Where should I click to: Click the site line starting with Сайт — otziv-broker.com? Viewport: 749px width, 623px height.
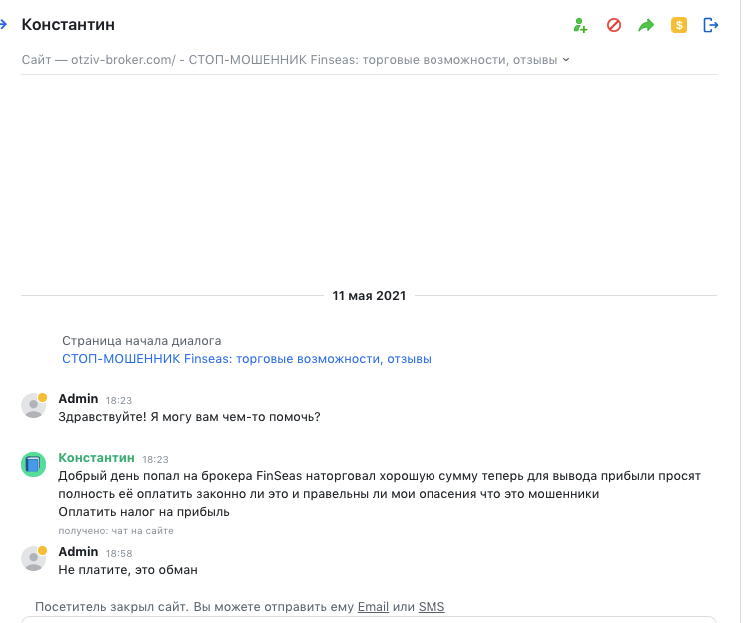point(289,60)
